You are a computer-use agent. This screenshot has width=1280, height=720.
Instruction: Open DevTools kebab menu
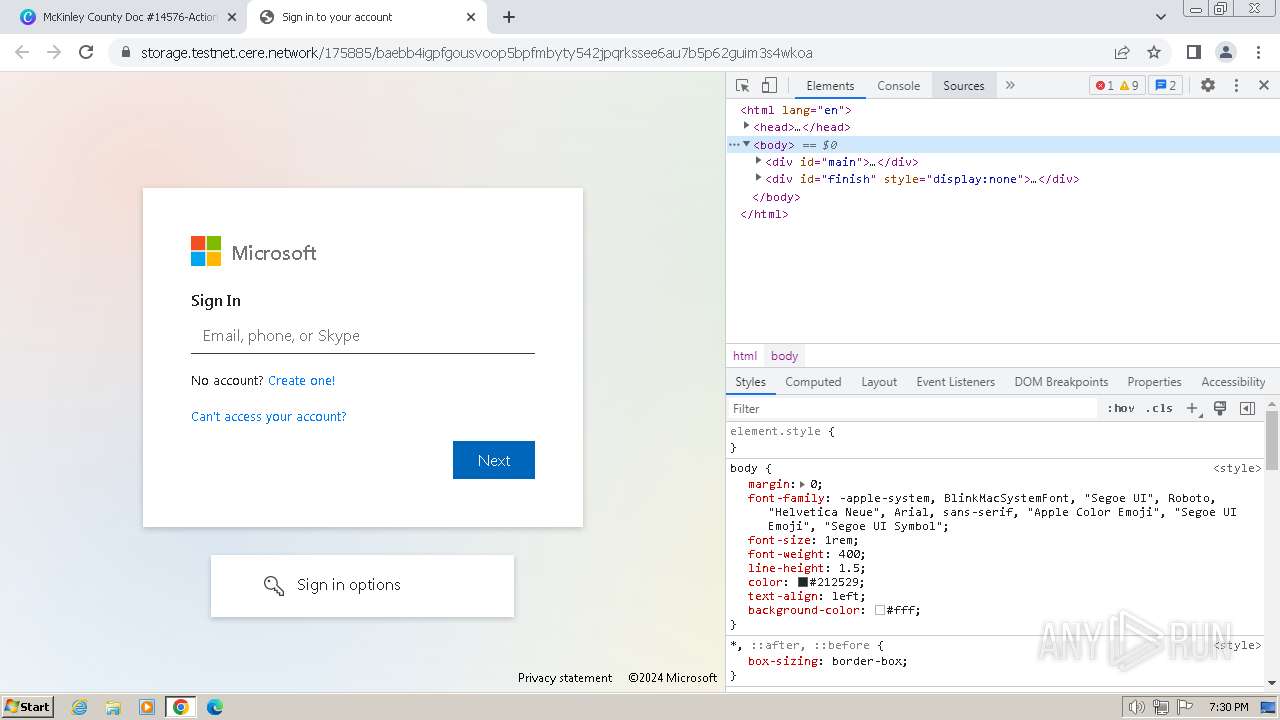pyautogui.click(x=1236, y=86)
